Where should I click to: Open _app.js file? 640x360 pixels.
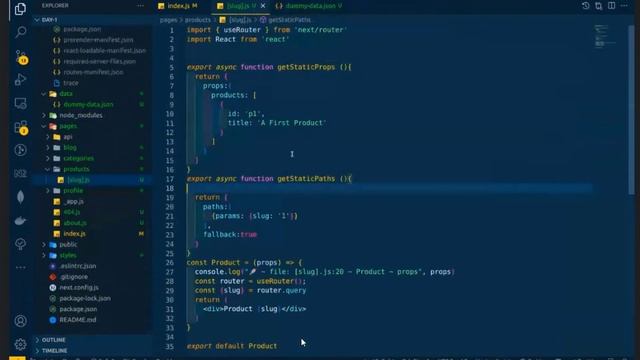tap(74, 202)
